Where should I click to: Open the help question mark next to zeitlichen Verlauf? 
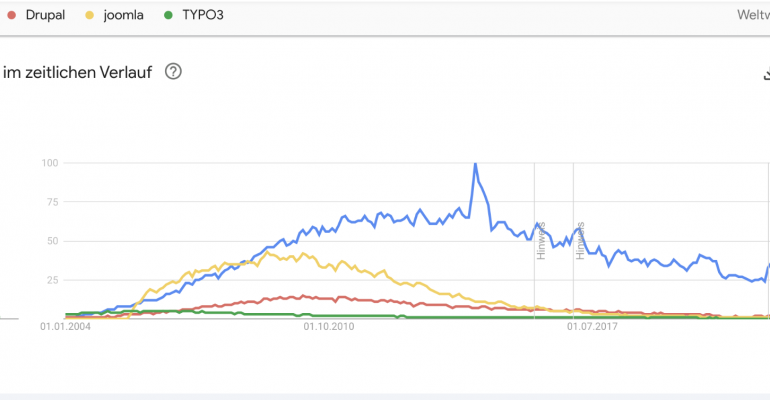coord(173,72)
